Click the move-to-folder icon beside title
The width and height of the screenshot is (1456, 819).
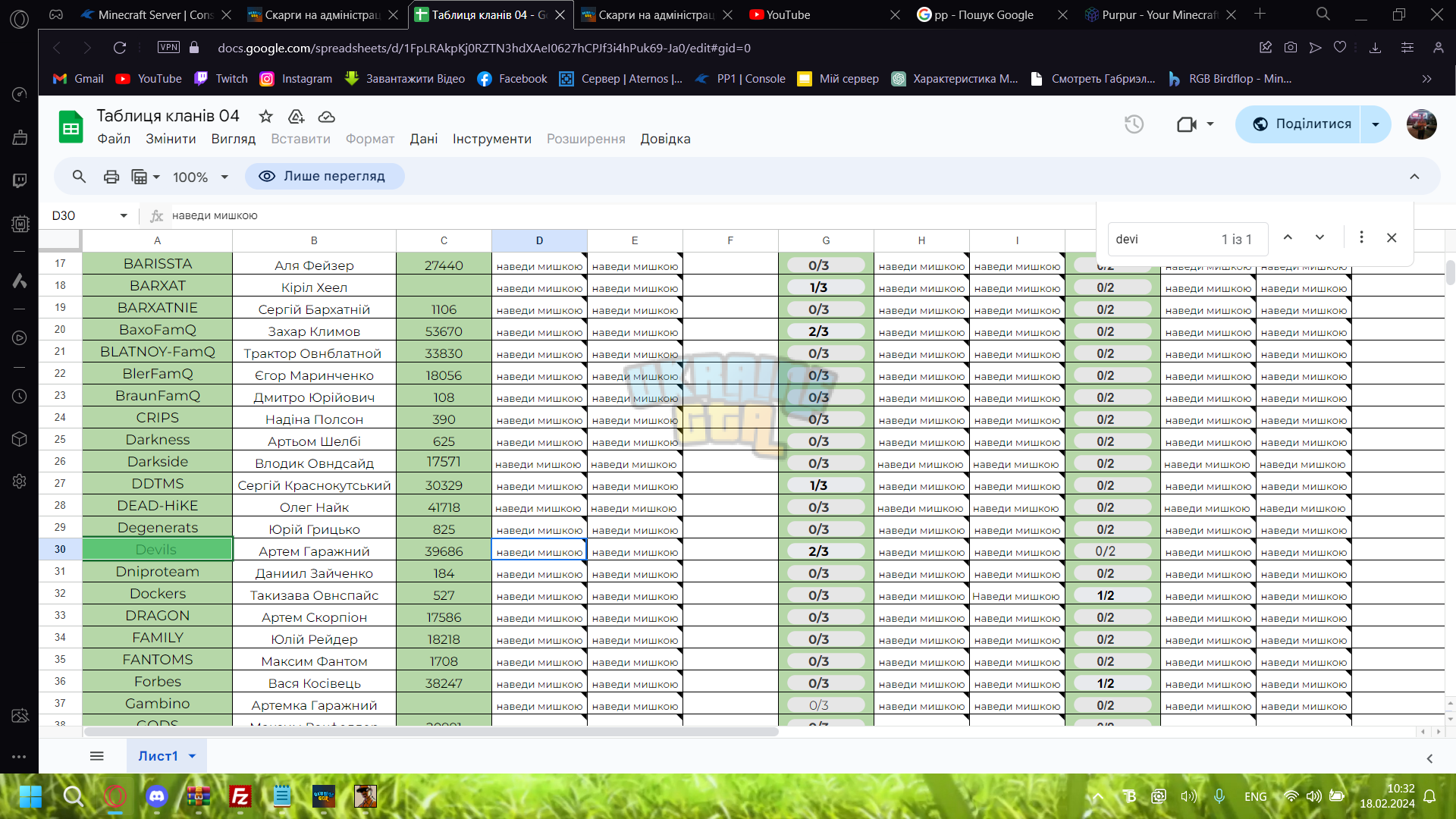(x=296, y=116)
